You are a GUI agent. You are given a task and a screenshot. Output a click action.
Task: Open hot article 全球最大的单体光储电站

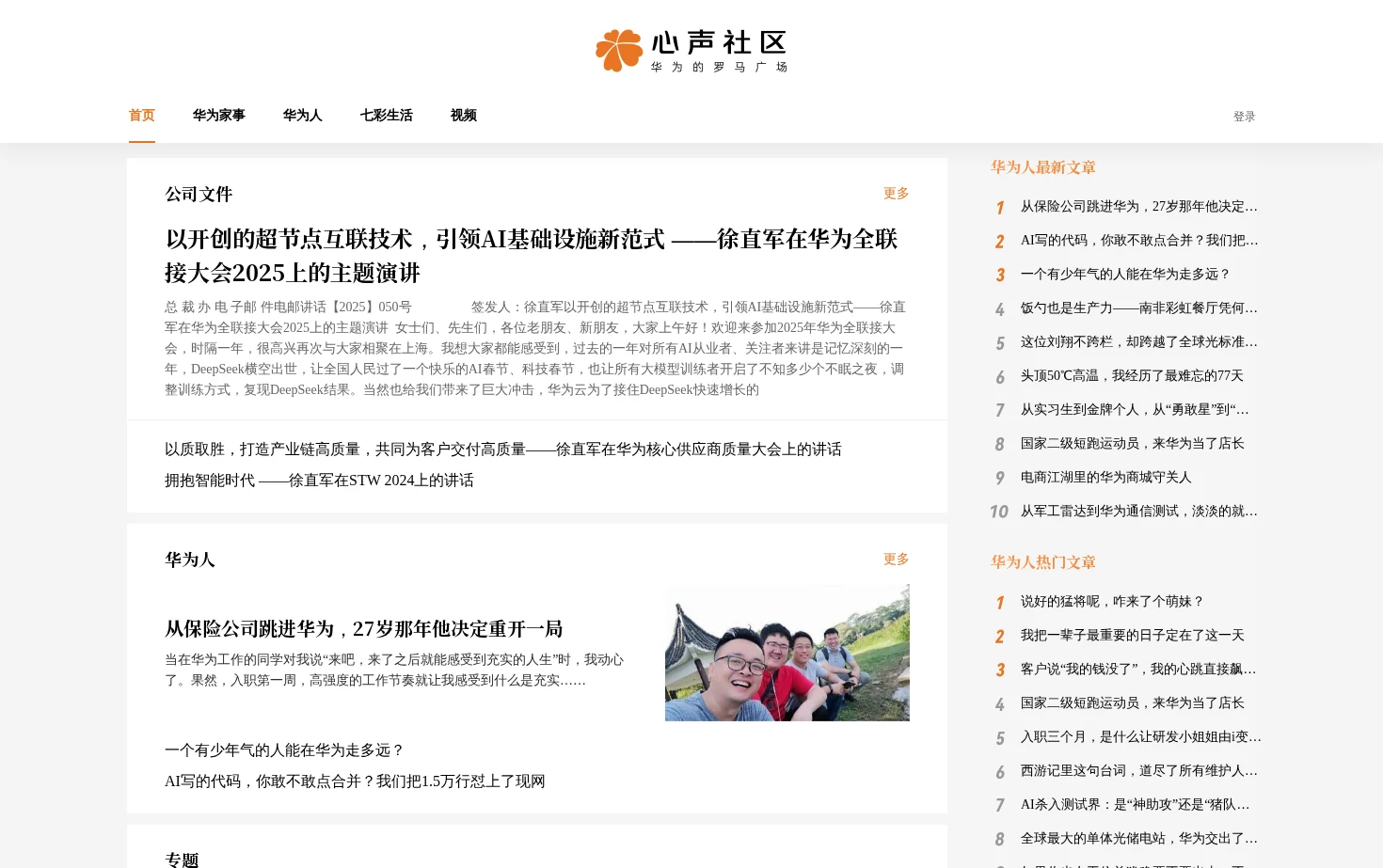[x=1139, y=839]
